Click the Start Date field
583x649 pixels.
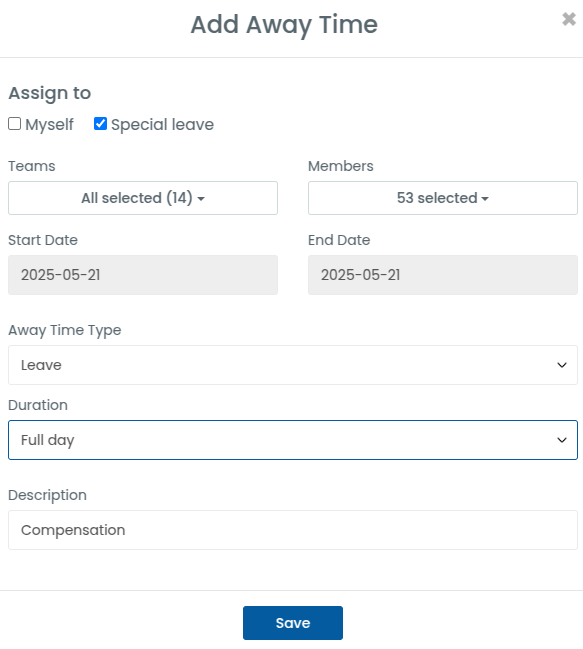[143, 275]
